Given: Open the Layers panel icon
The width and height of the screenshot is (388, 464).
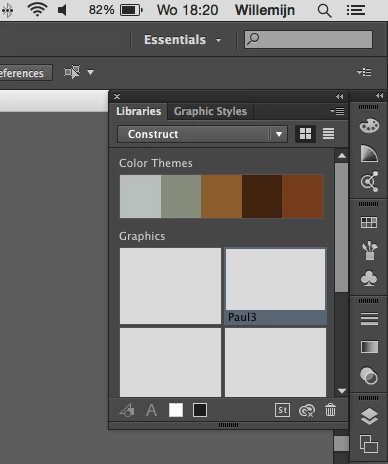Looking at the screenshot, I should pyautogui.click(x=369, y=416).
